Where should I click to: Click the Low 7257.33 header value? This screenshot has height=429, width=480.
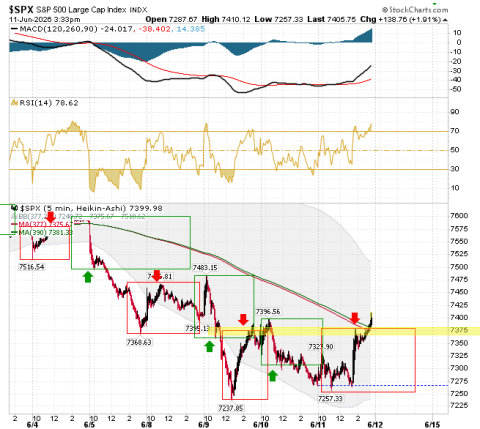click(279, 20)
